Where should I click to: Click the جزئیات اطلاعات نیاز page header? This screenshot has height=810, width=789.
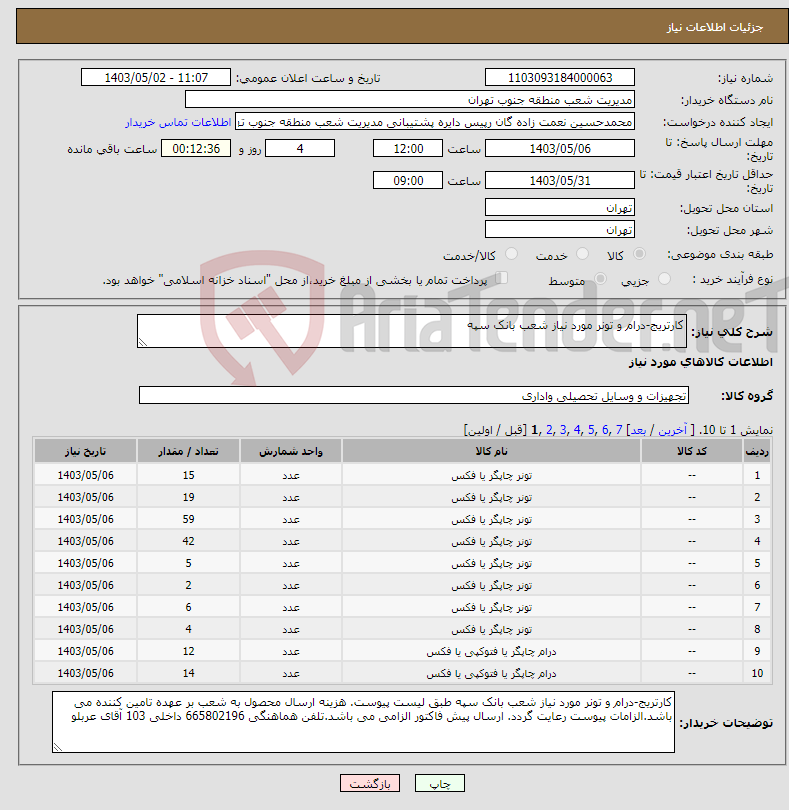pos(714,27)
